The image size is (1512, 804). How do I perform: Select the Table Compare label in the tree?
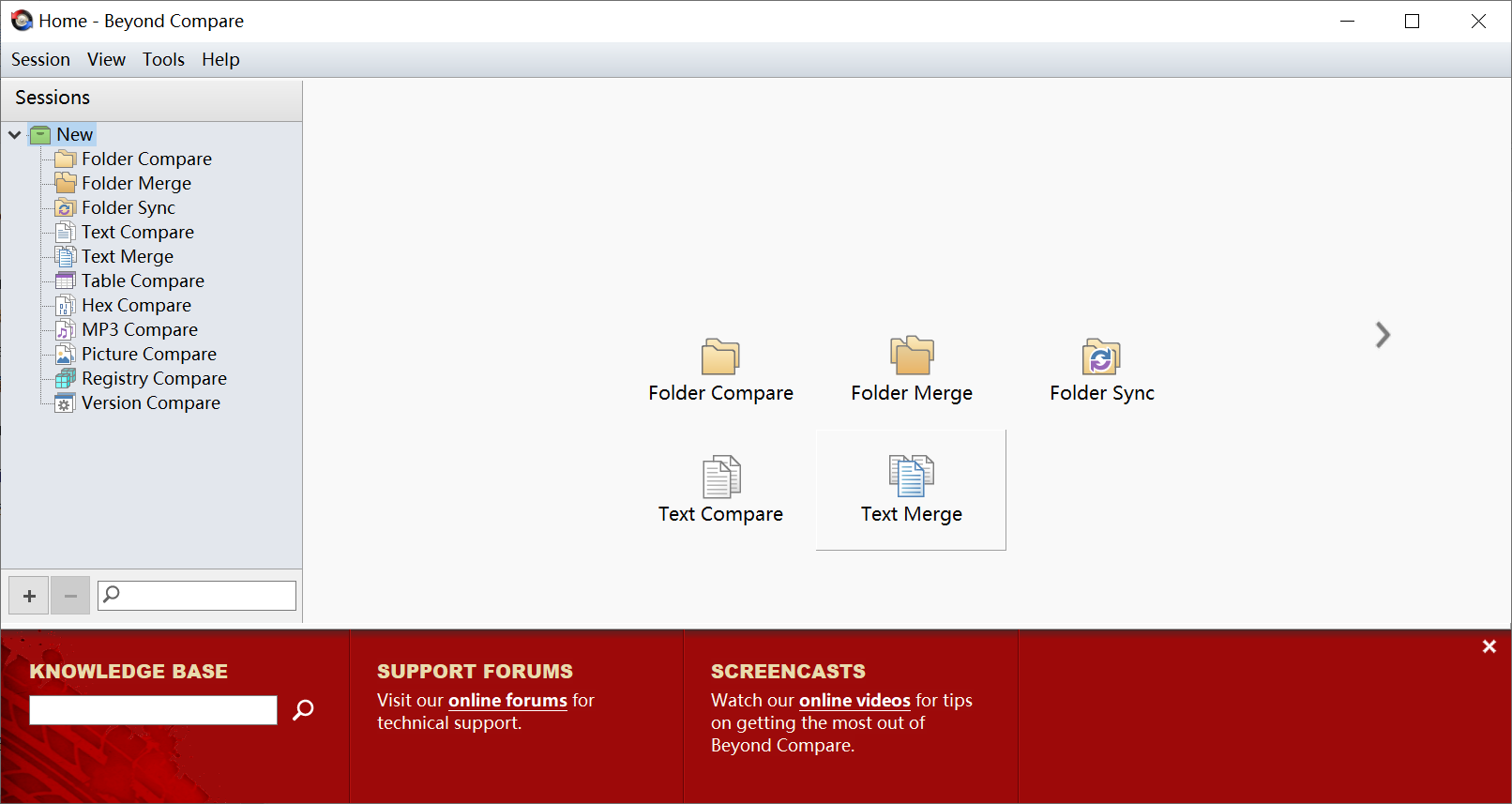(143, 281)
